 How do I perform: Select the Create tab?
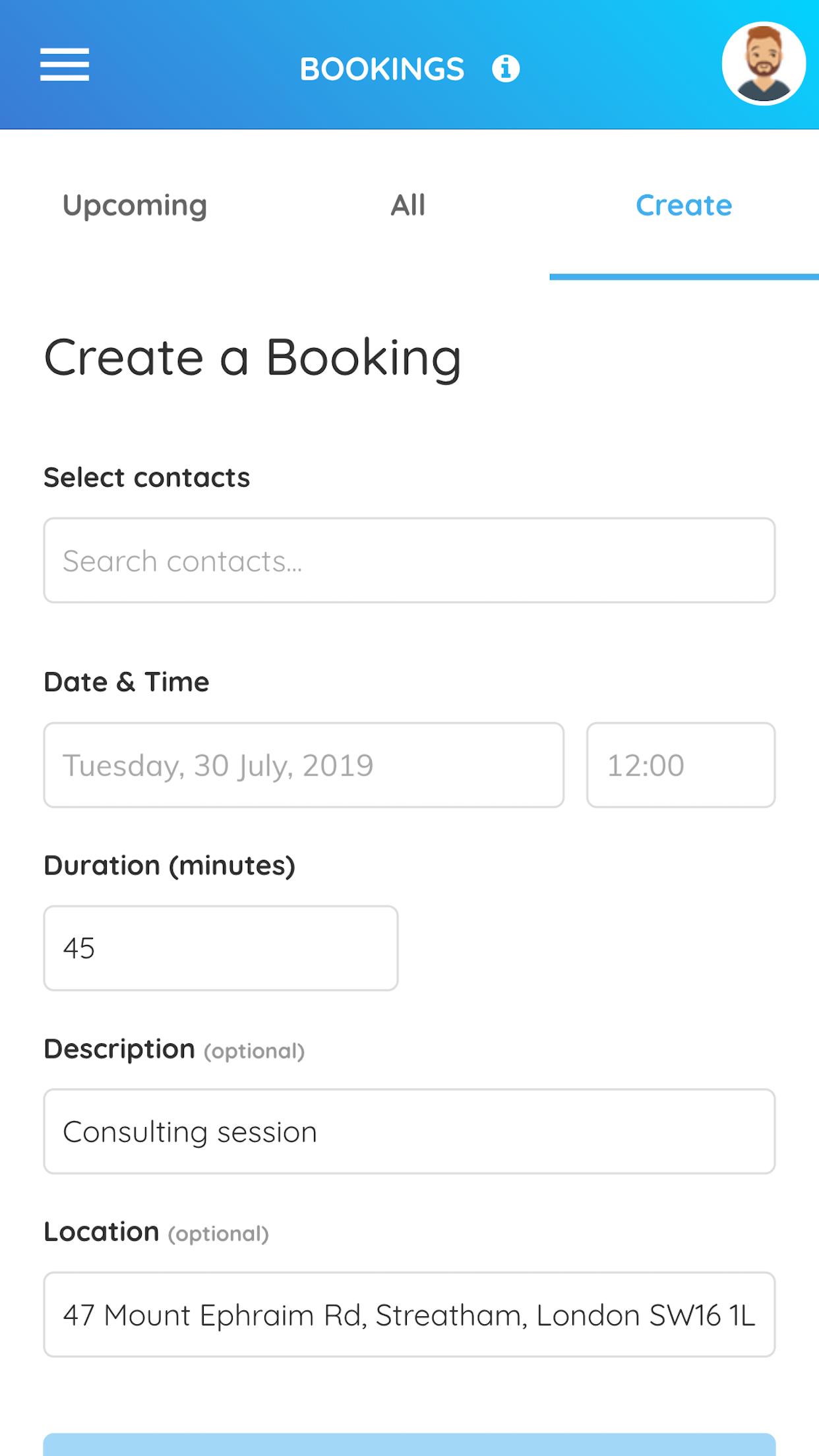(684, 205)
